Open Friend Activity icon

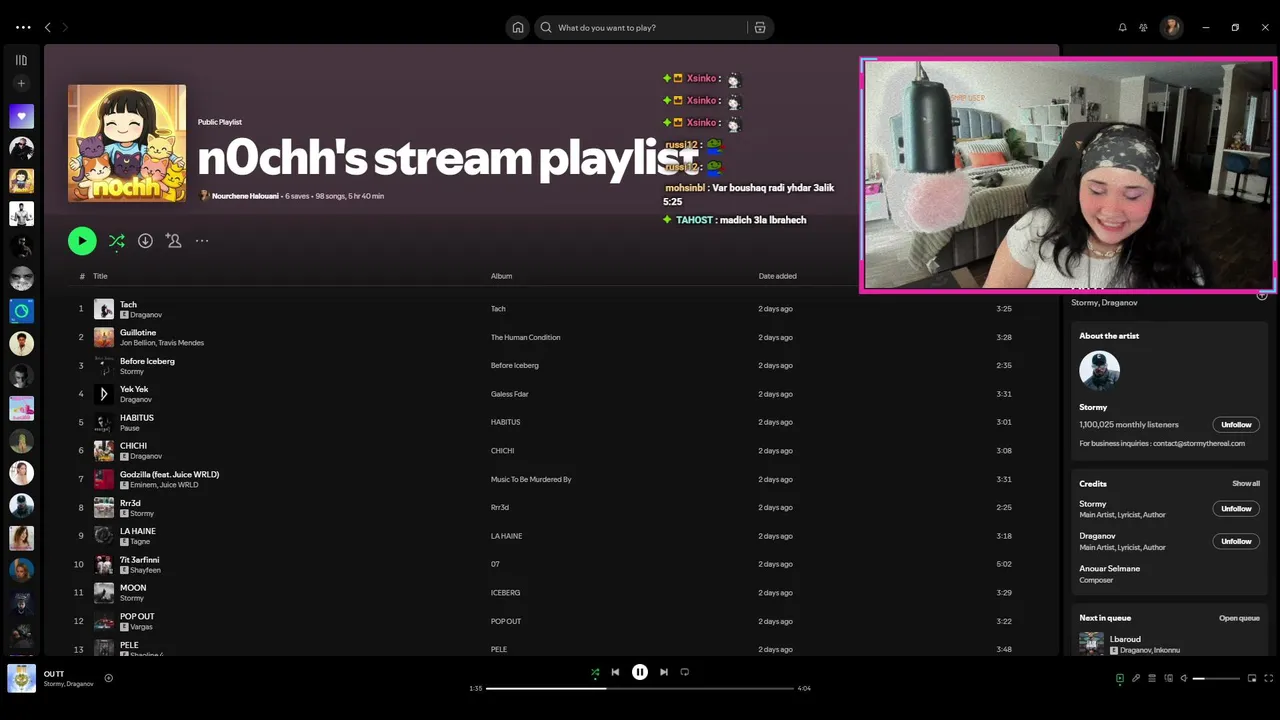pyautogui.click(x=1143, y=28)
